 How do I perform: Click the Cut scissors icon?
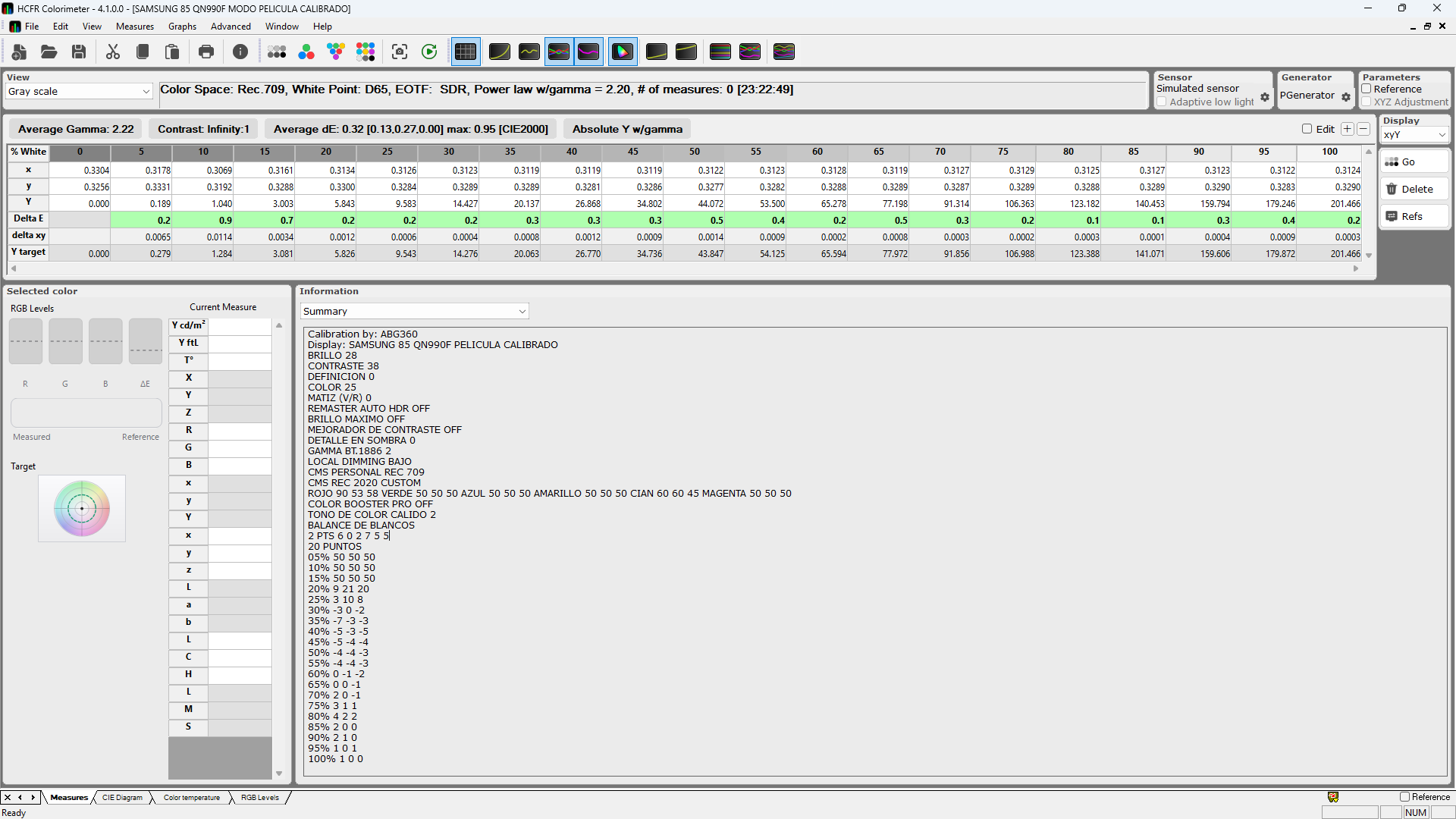pyautogui.click(x=113, y=52)
